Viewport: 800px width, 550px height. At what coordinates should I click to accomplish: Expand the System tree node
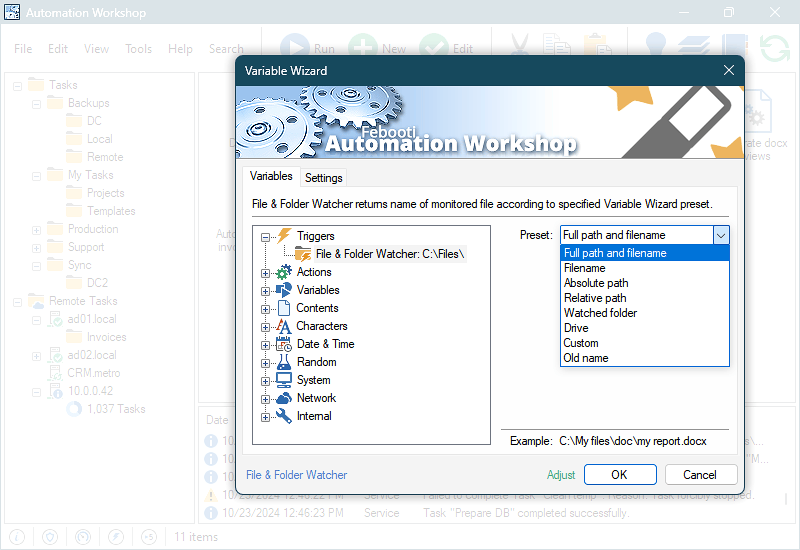[265, 381]
